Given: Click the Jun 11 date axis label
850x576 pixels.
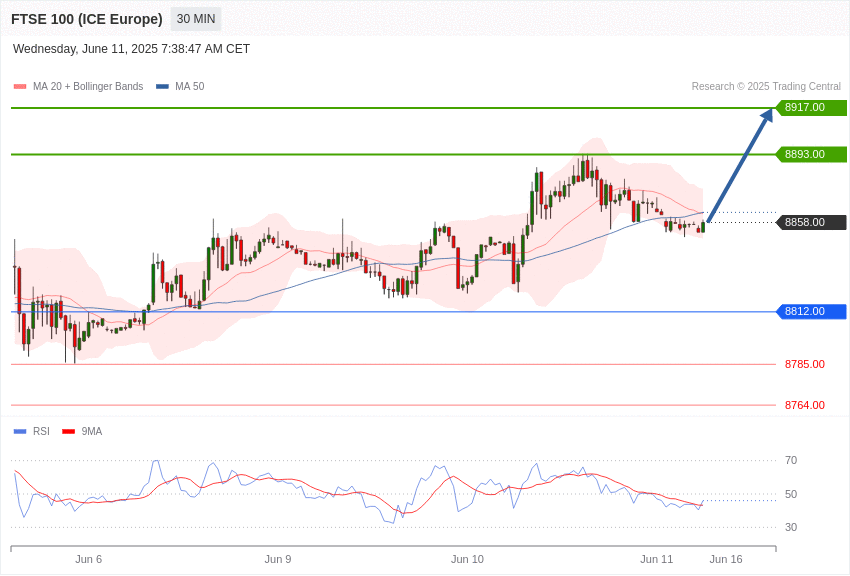Looking at the screenshot, I should point(656,559).
